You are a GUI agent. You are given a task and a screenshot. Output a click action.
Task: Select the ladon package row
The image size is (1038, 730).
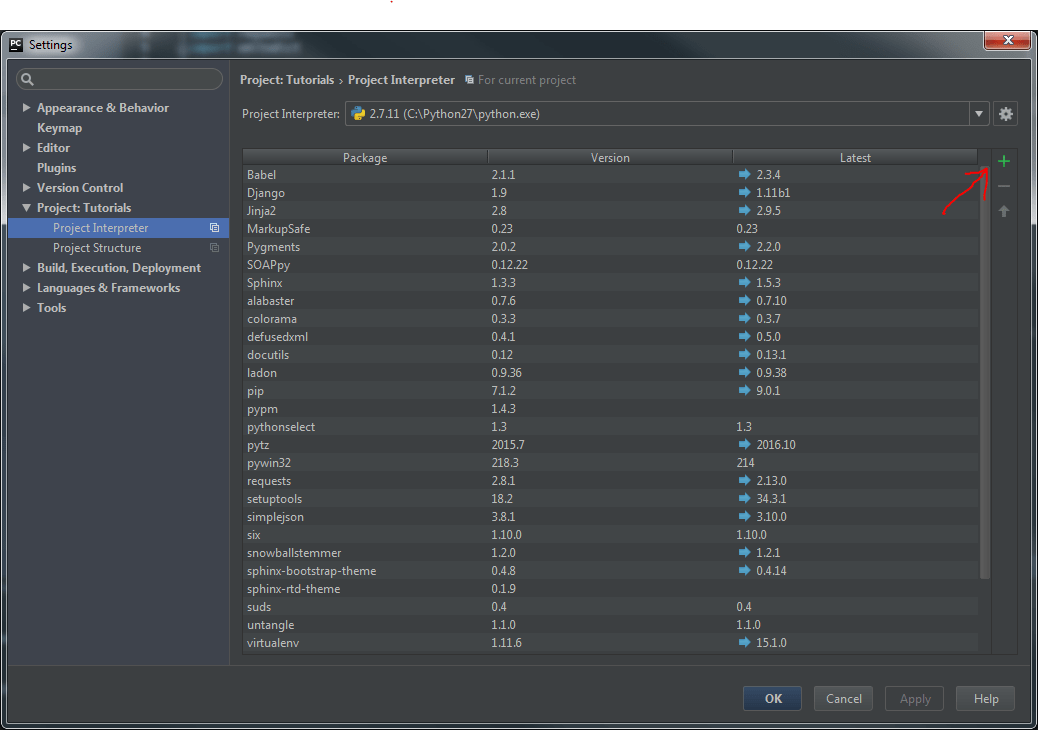(x=610, y=373)
